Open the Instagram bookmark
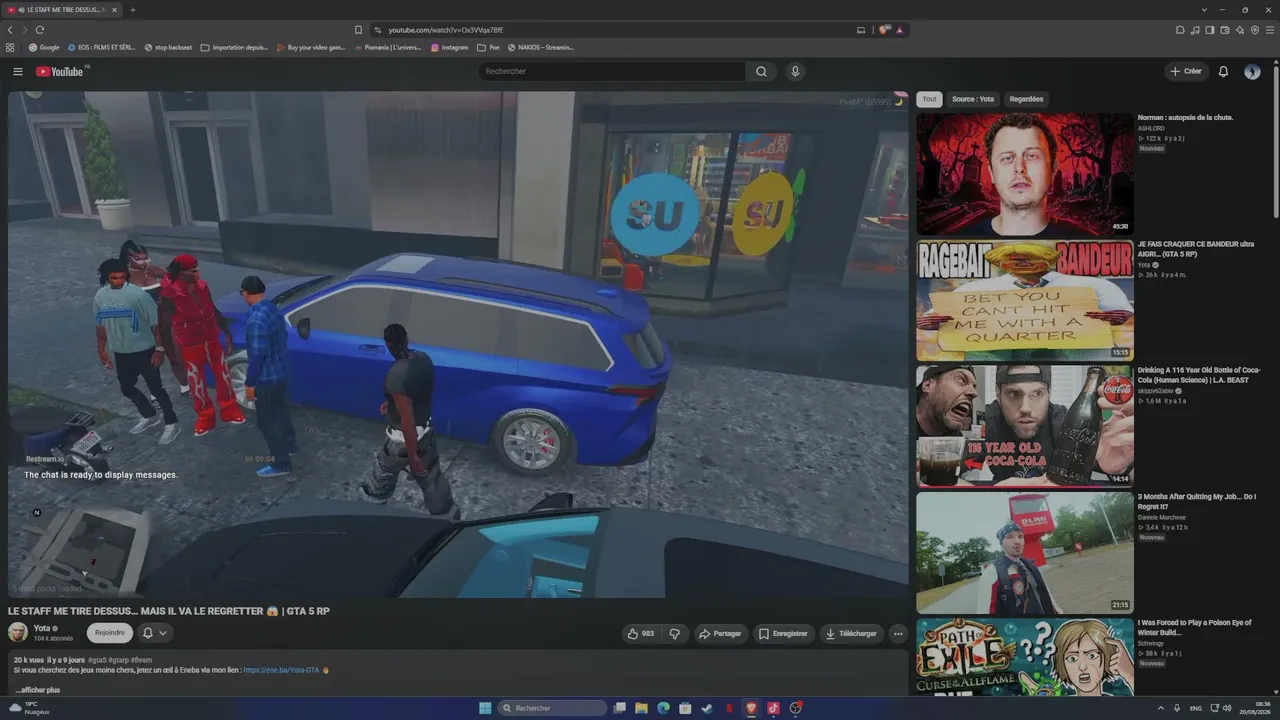 pos(449,47)
